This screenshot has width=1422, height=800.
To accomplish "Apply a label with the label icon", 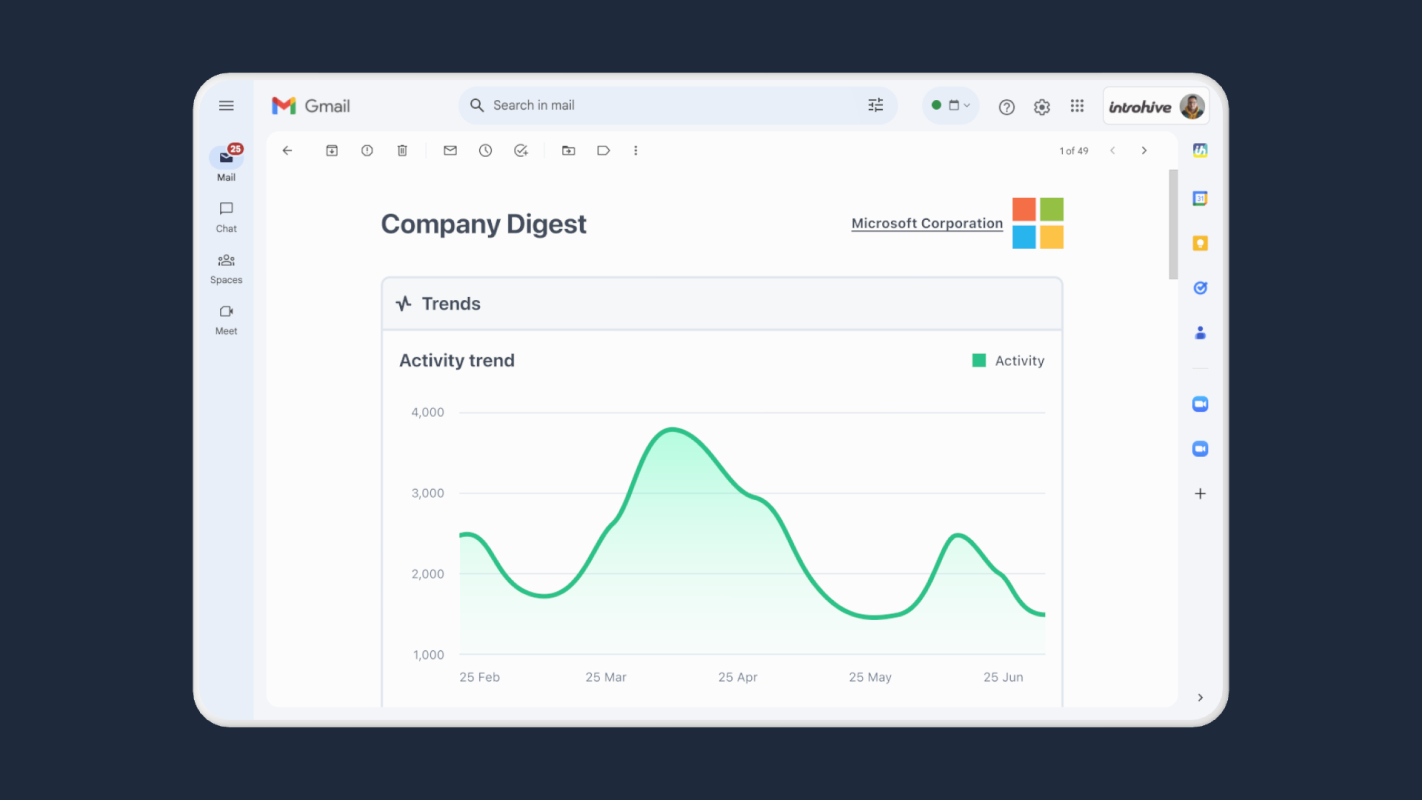I will 603,151.
